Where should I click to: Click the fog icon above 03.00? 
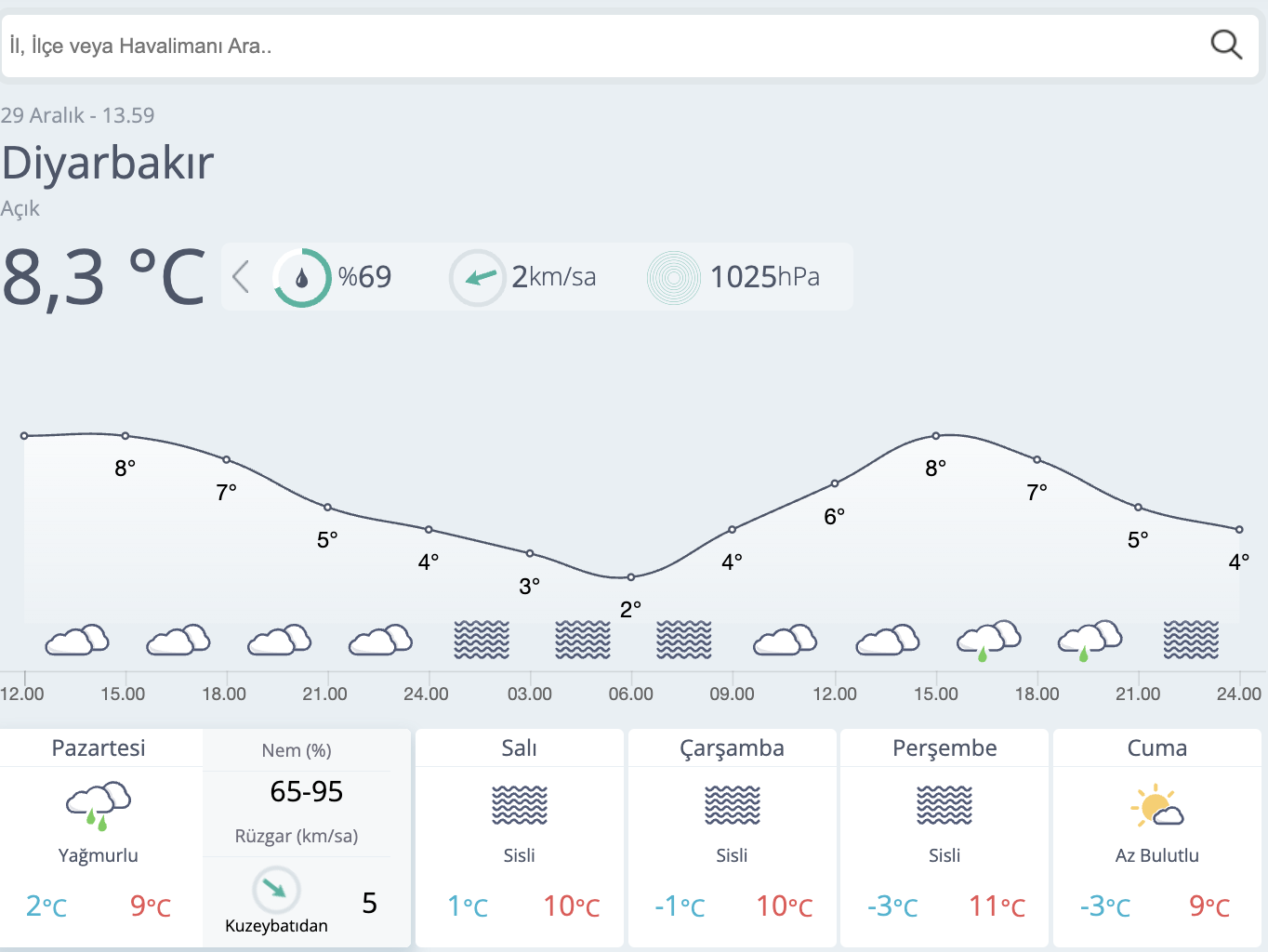pyautogui.click(x=482, y=640)
